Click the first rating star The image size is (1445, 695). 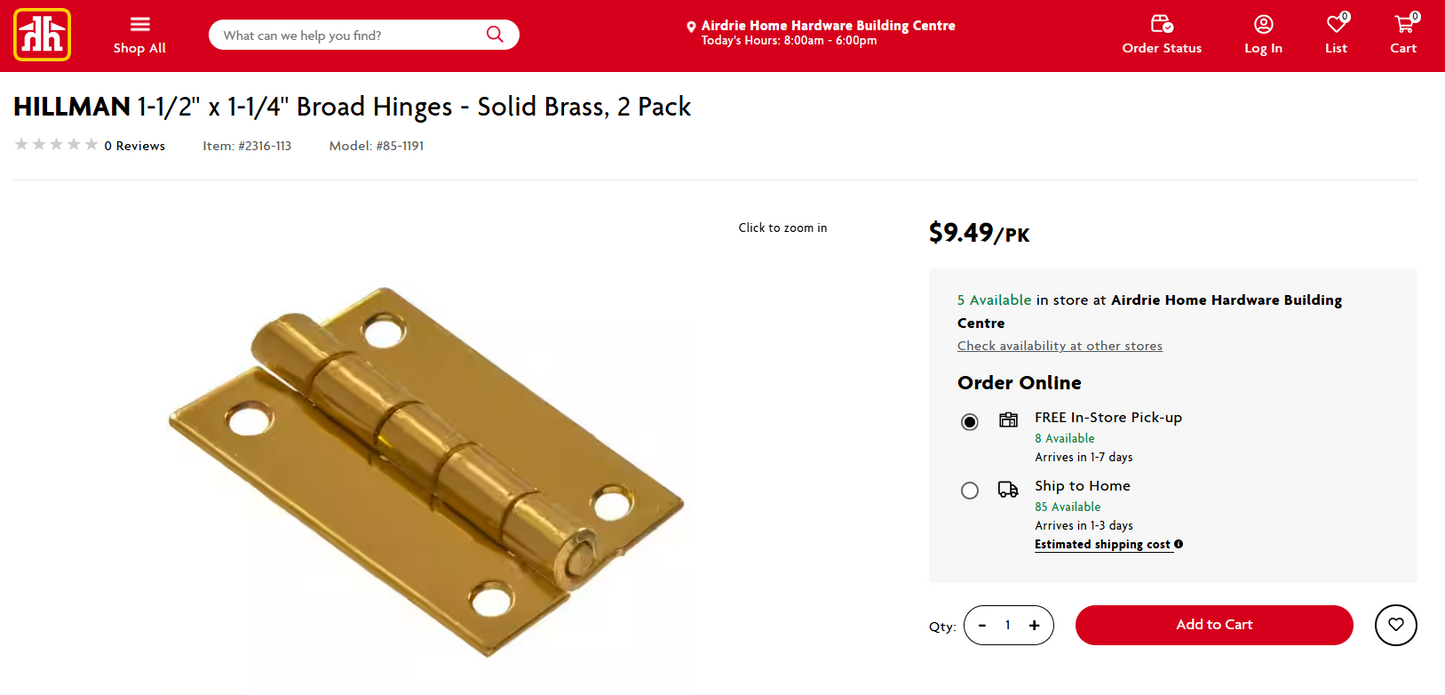21,144
